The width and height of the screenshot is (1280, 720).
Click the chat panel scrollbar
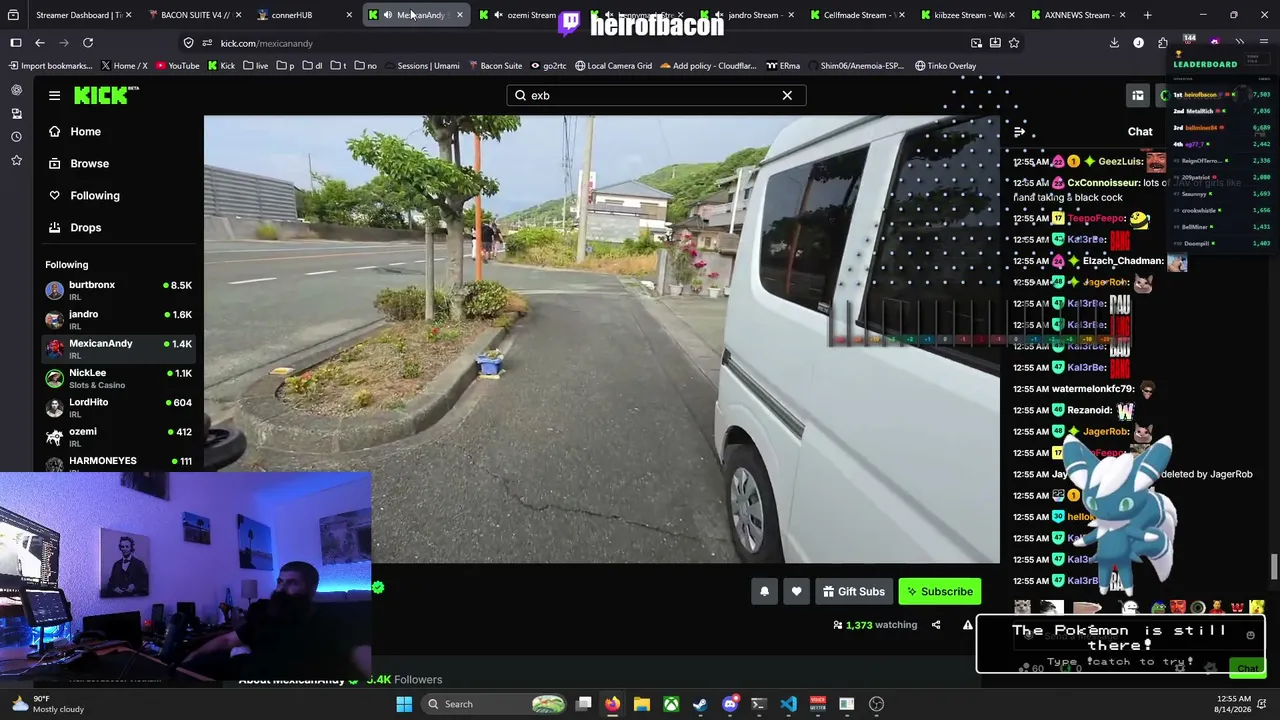(1273, 565)
